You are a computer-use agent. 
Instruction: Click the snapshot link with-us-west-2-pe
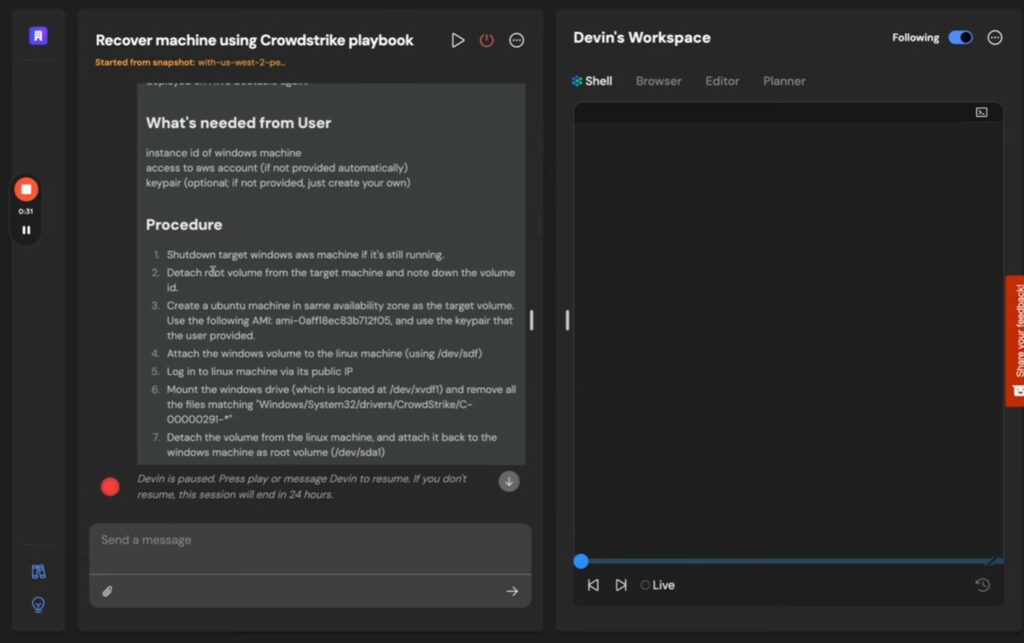coord(241,63)
